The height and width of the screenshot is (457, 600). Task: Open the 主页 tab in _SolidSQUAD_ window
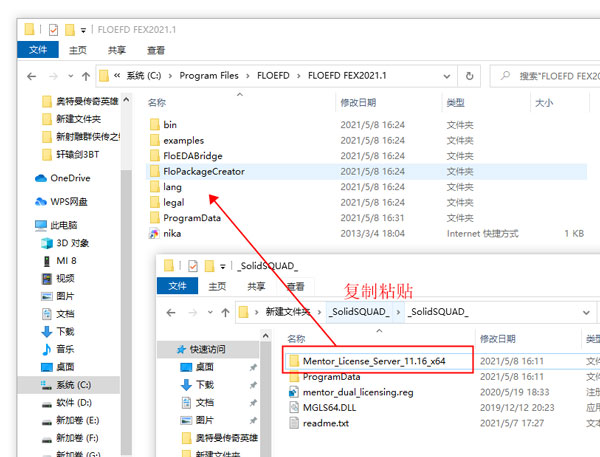[x=217, y=286]
